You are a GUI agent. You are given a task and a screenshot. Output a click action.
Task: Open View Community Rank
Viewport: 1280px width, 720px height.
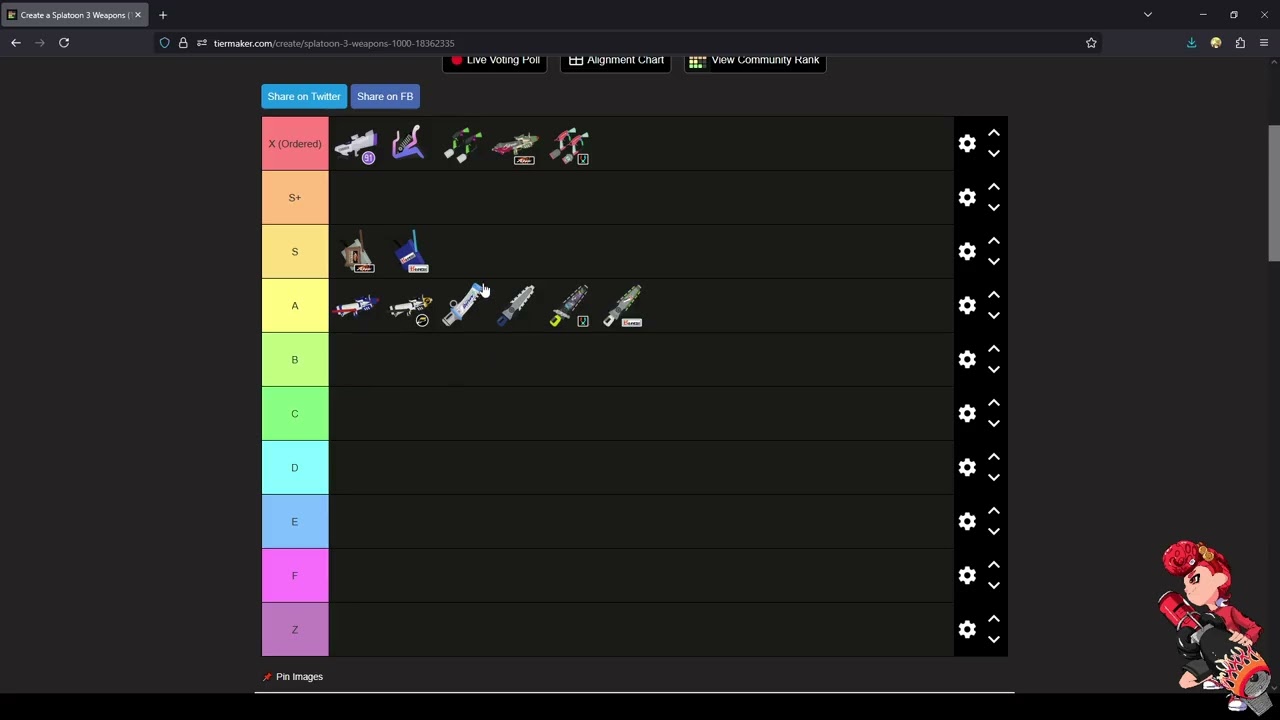755,62
